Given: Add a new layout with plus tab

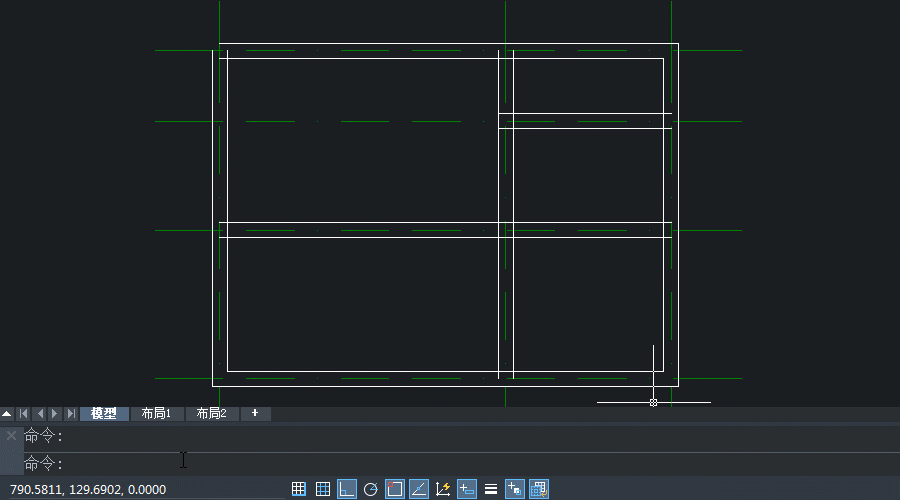Looking at the screenshot, I should (x=255, y=413).
